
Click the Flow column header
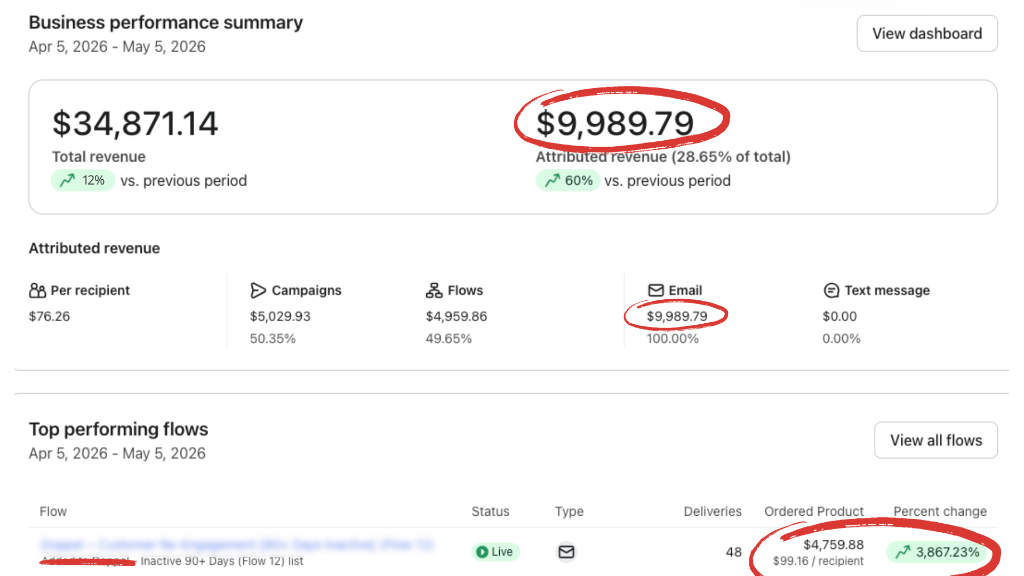click(53, 511)
